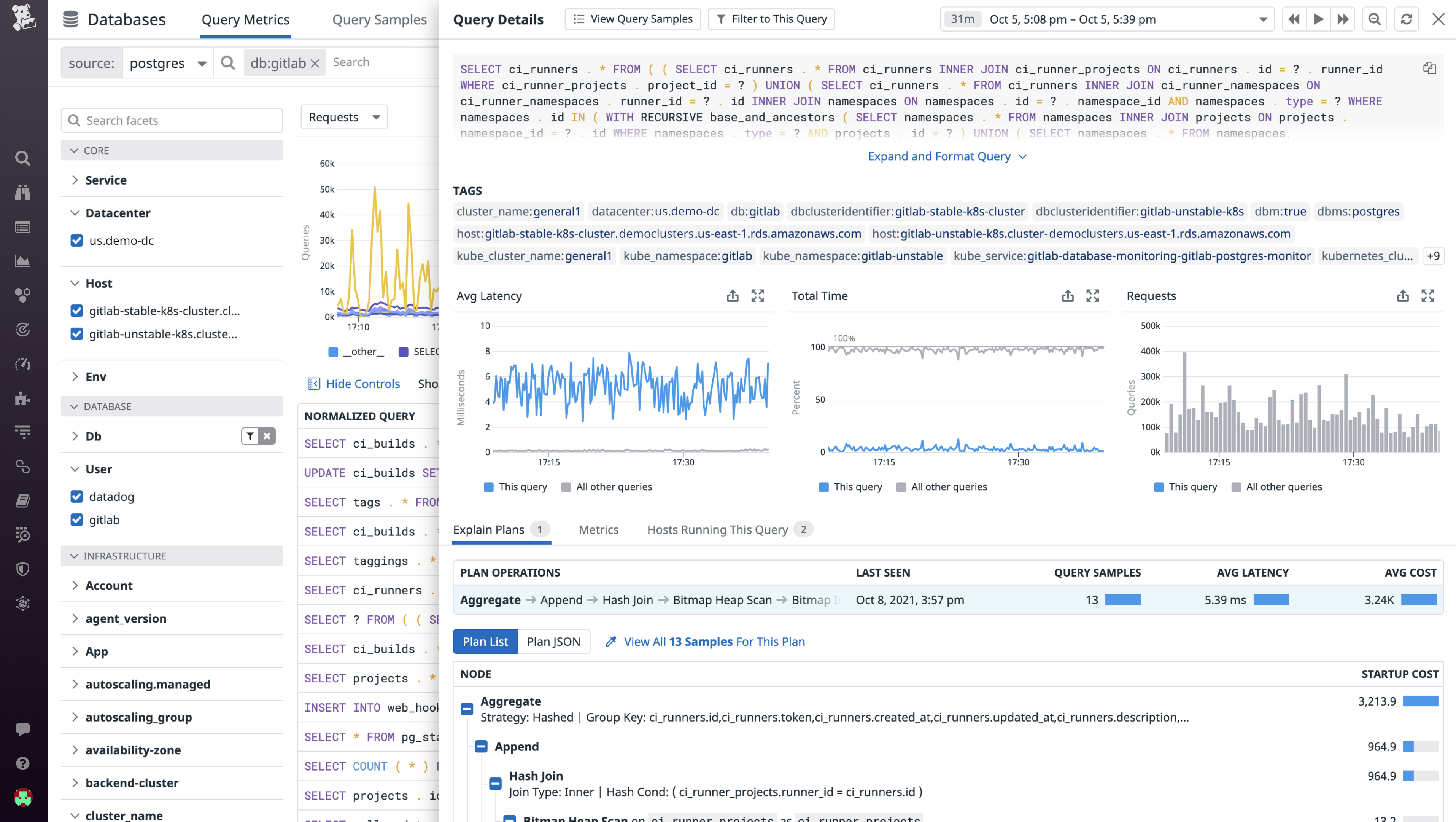Screen dimensions: 1456x822
Task: Uncheck the gitlab-stable-k8s-cluster host
Action: [x=77, y=311]
